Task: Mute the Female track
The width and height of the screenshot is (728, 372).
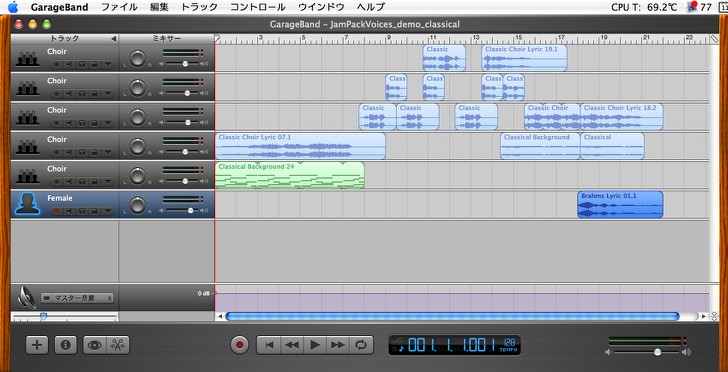Action: coord(69,211)
